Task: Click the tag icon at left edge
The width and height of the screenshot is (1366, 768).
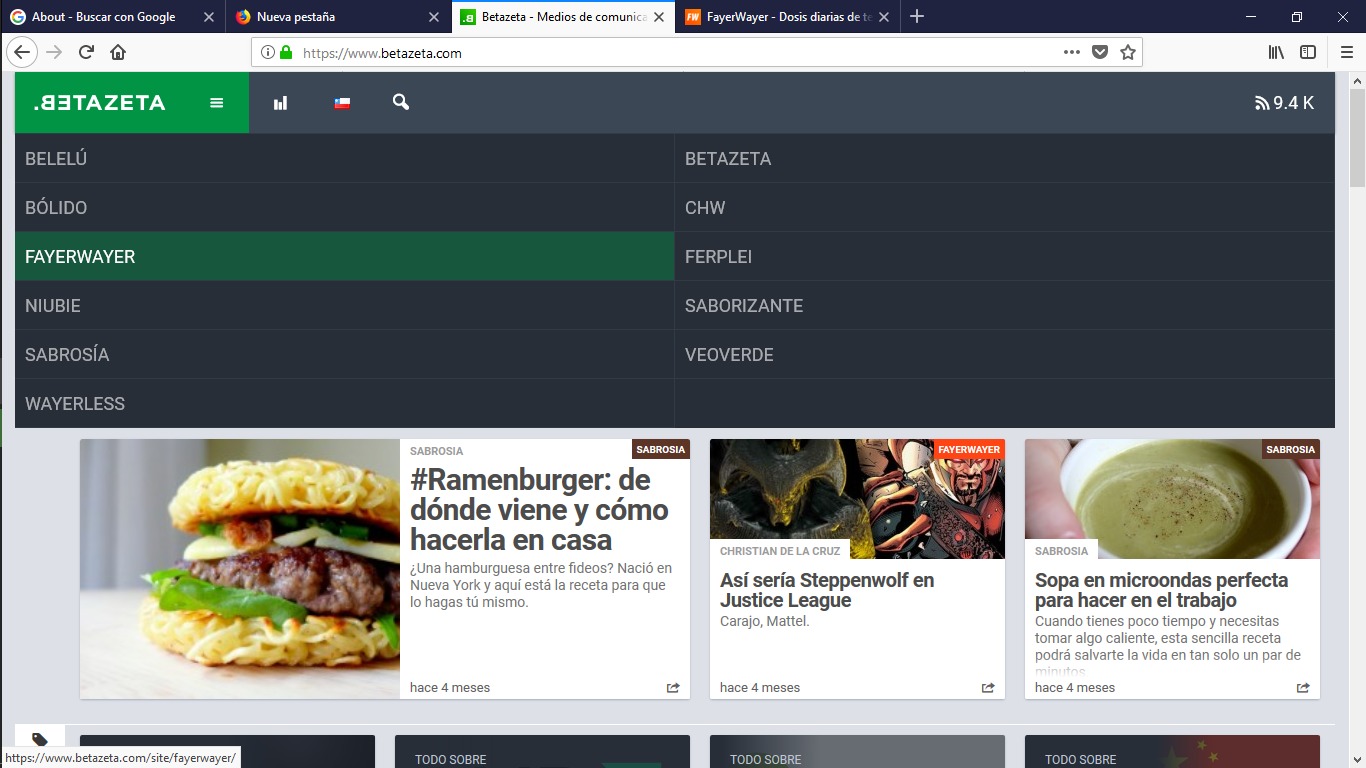Action: click(40, 741)
